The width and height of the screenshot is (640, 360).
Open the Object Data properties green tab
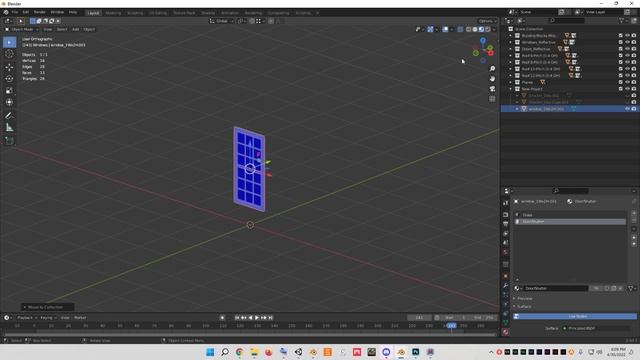pyautogui.click(x=506, y=322)
